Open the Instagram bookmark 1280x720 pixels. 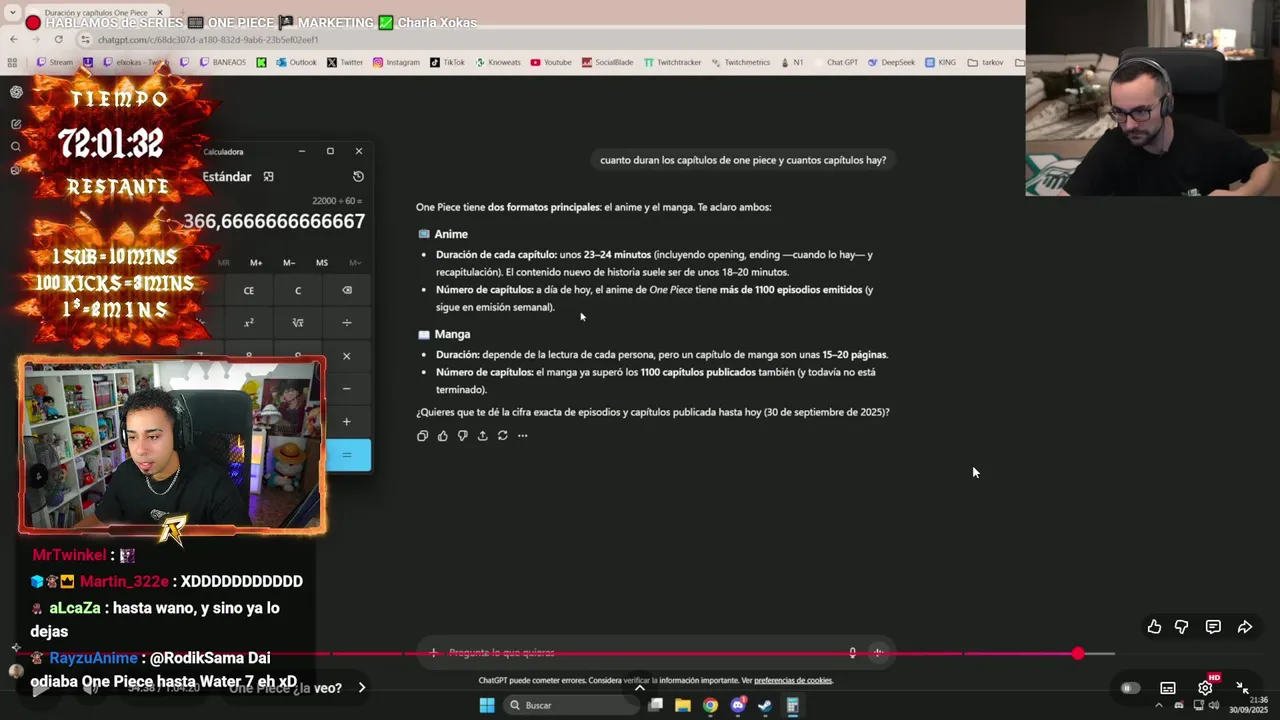pos(396,62)
